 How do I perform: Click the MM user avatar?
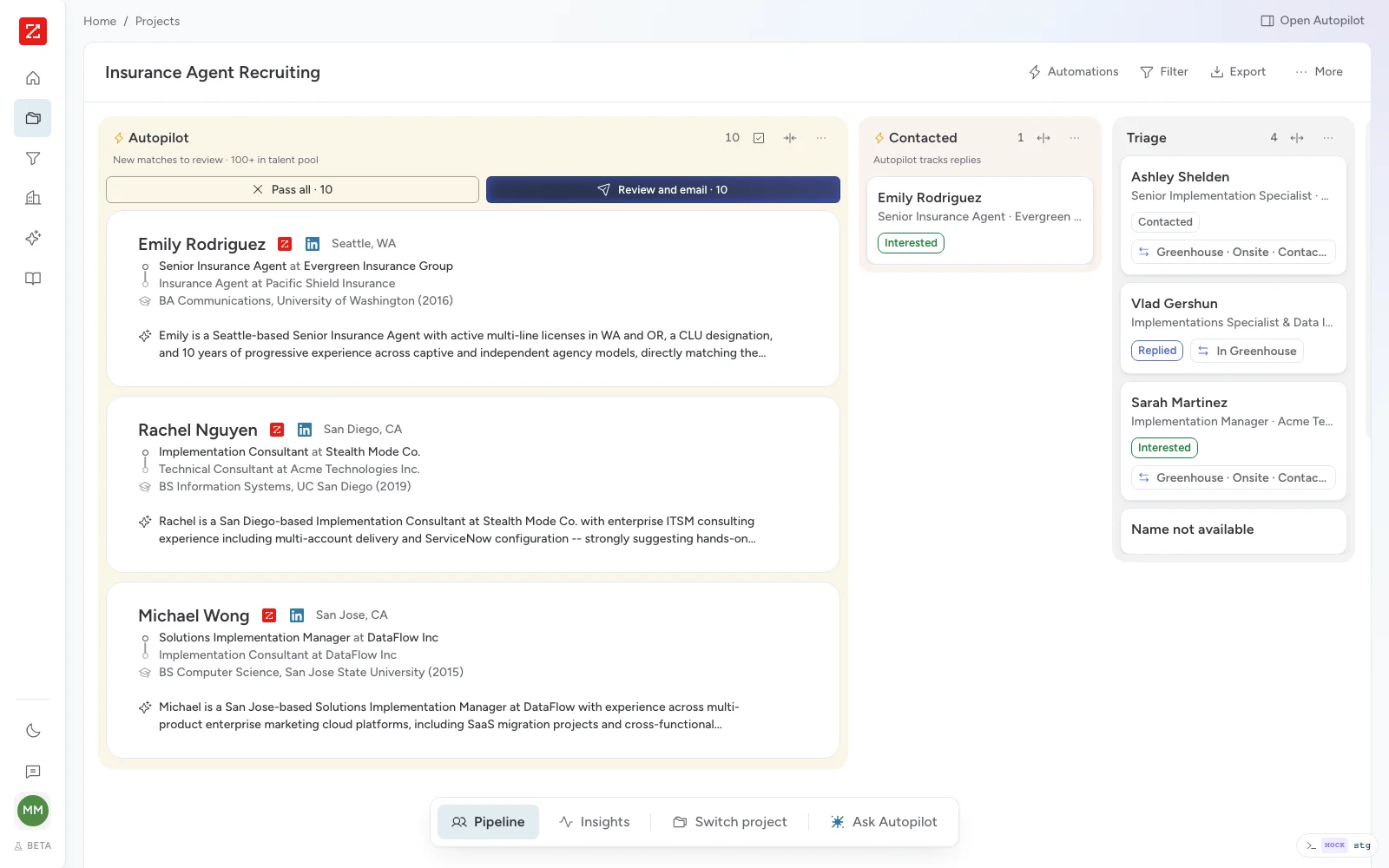pyautogui.click(x=33, y=810)
